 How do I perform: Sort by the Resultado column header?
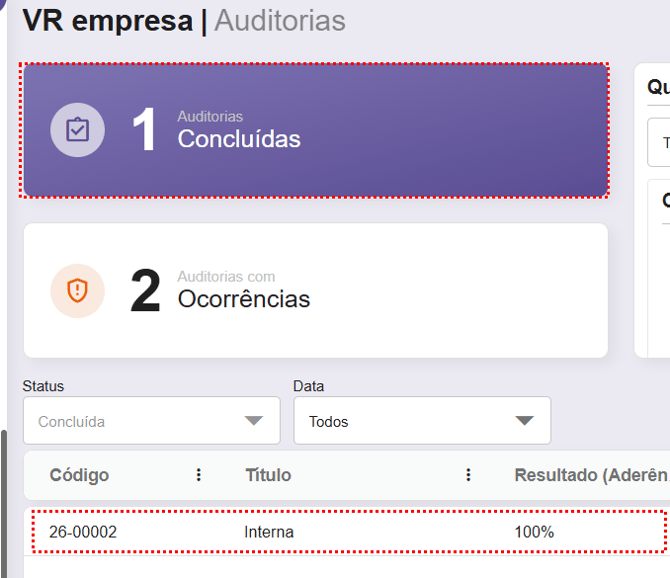coord(590,475)
